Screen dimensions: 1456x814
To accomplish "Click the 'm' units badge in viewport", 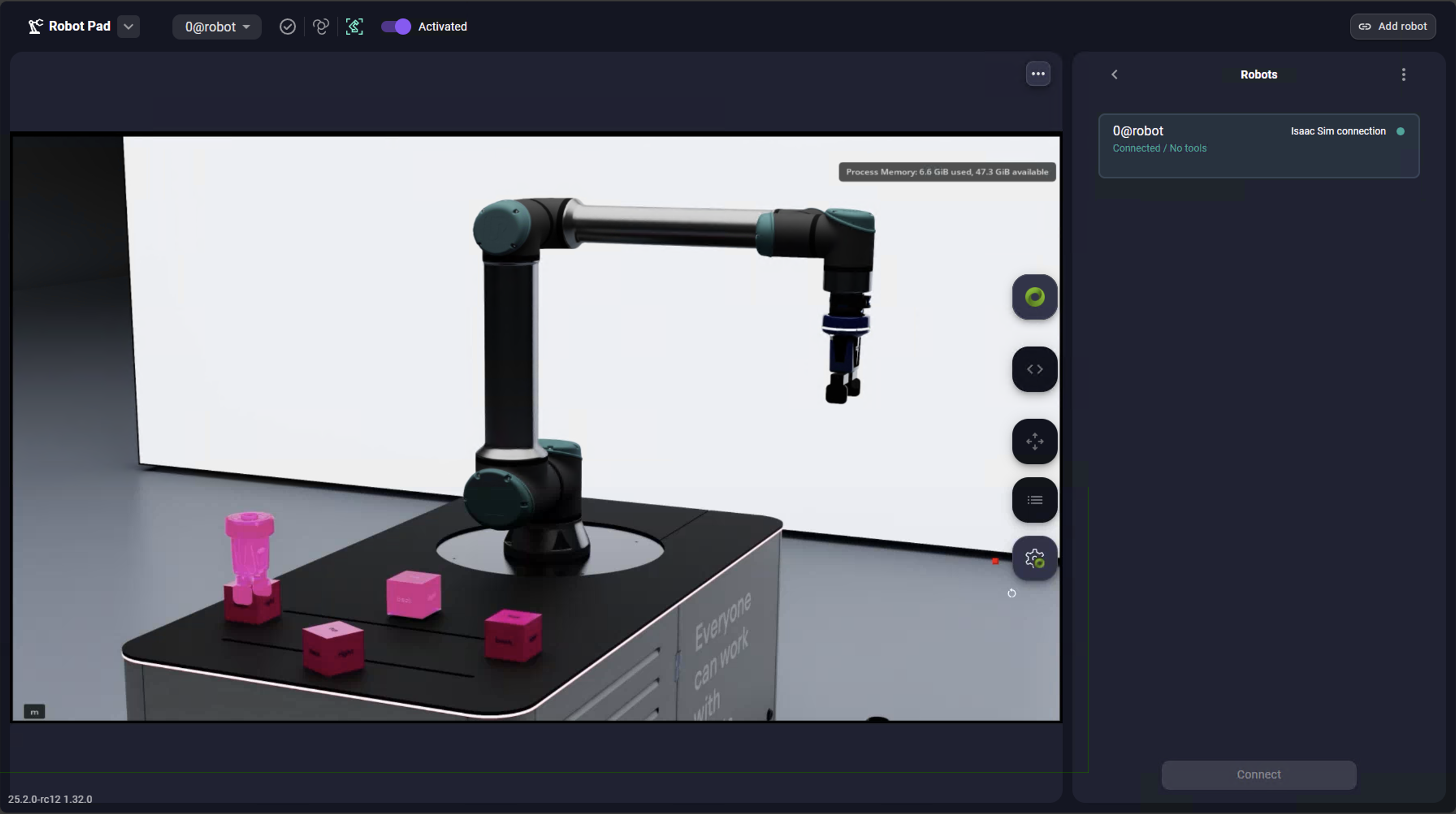I will click(35, 712).
